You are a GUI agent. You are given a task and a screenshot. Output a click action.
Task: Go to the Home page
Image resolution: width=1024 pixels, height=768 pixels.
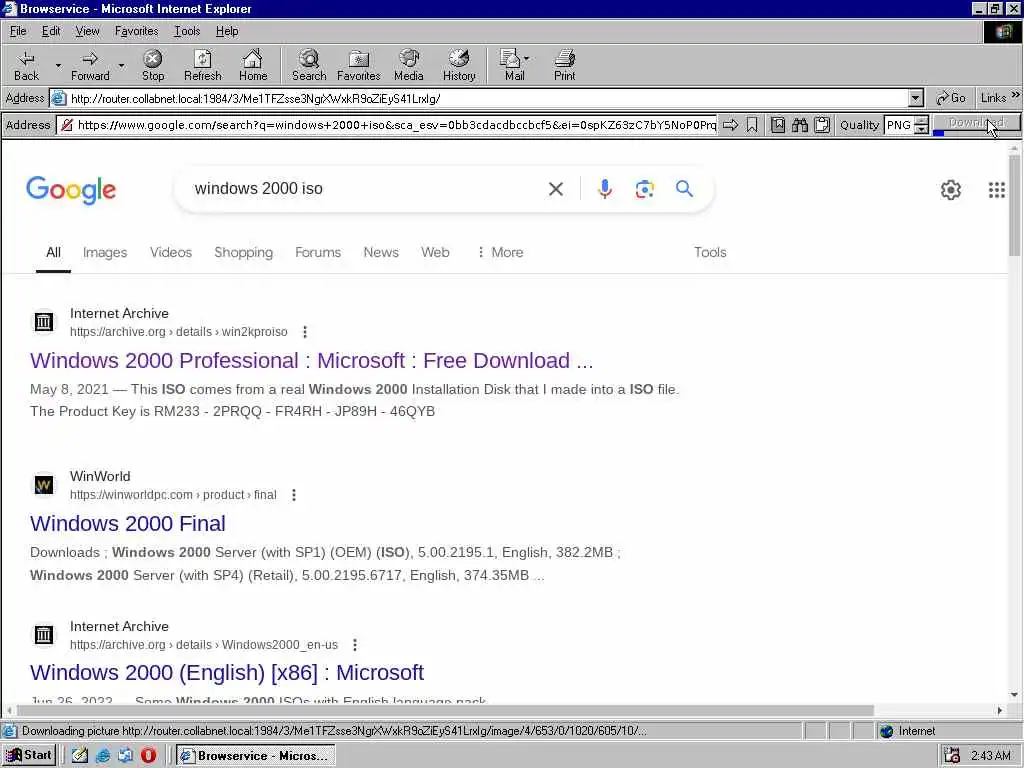click(253, 65)
